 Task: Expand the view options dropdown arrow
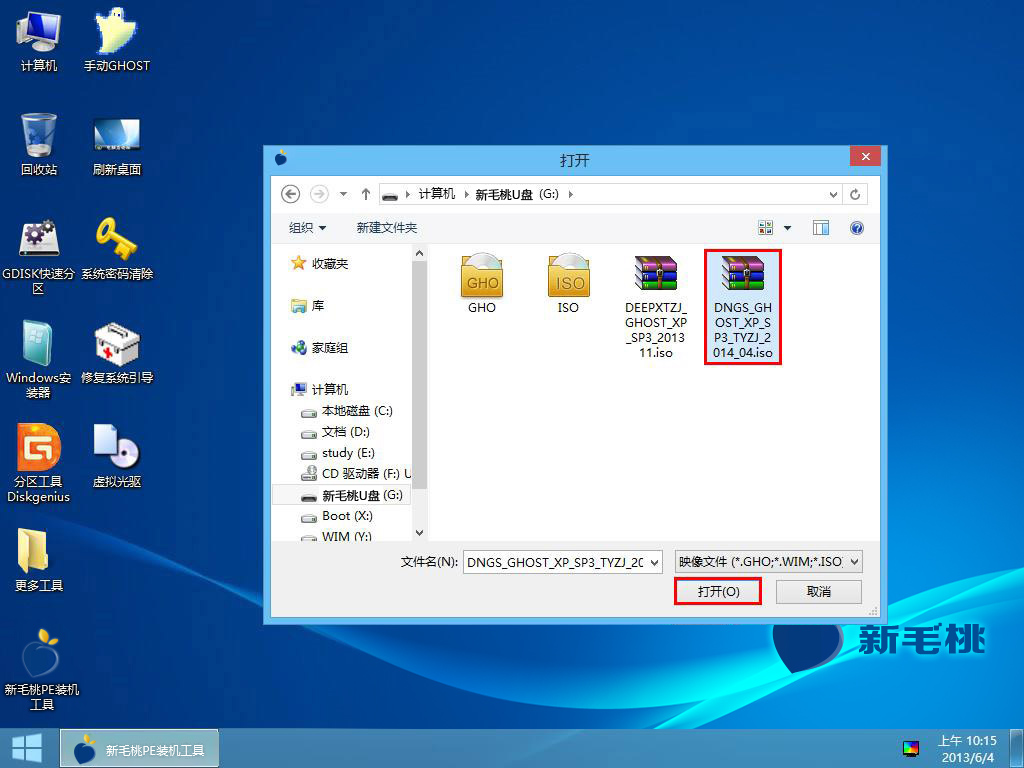(x=788, y=227)
